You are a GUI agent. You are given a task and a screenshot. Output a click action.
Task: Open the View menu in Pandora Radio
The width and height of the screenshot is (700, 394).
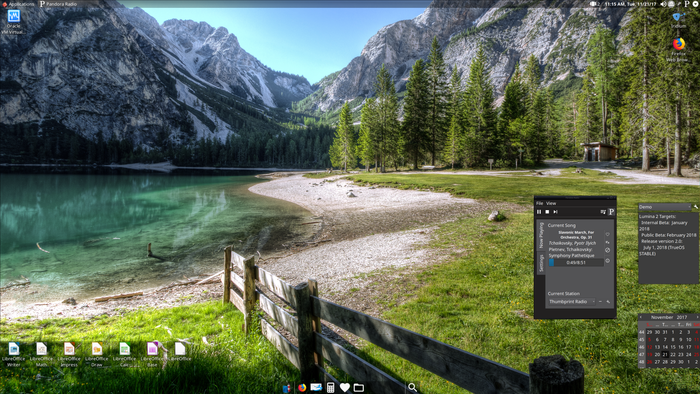click(551, 203)
